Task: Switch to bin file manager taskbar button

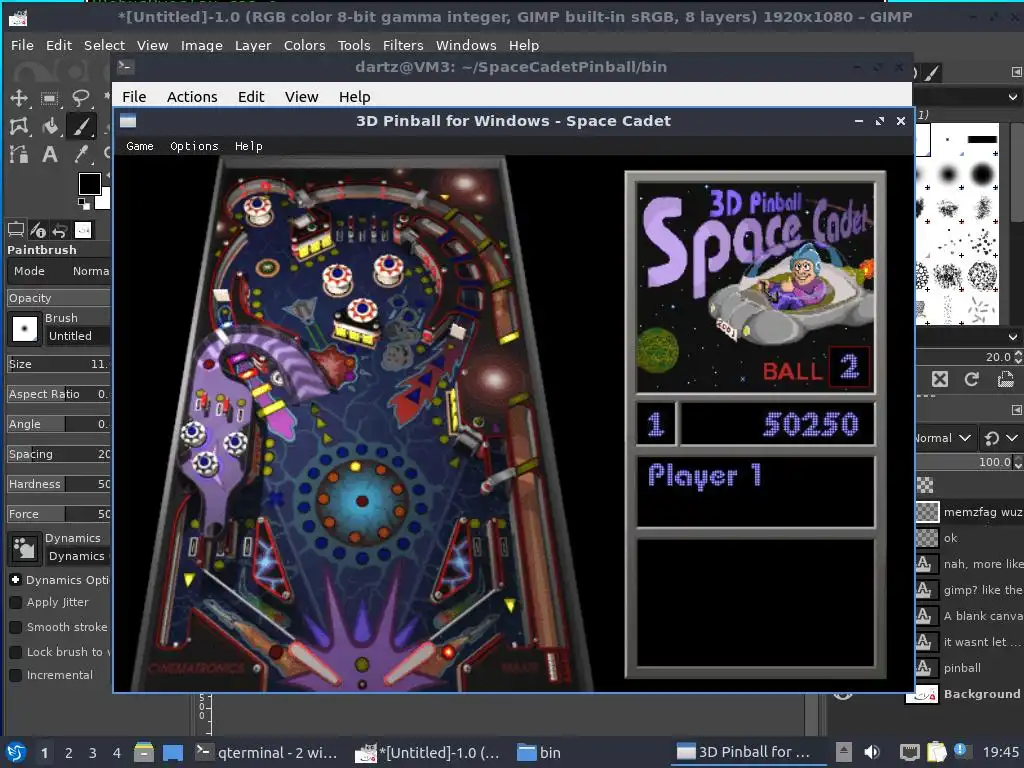Action: click(539, 753)
